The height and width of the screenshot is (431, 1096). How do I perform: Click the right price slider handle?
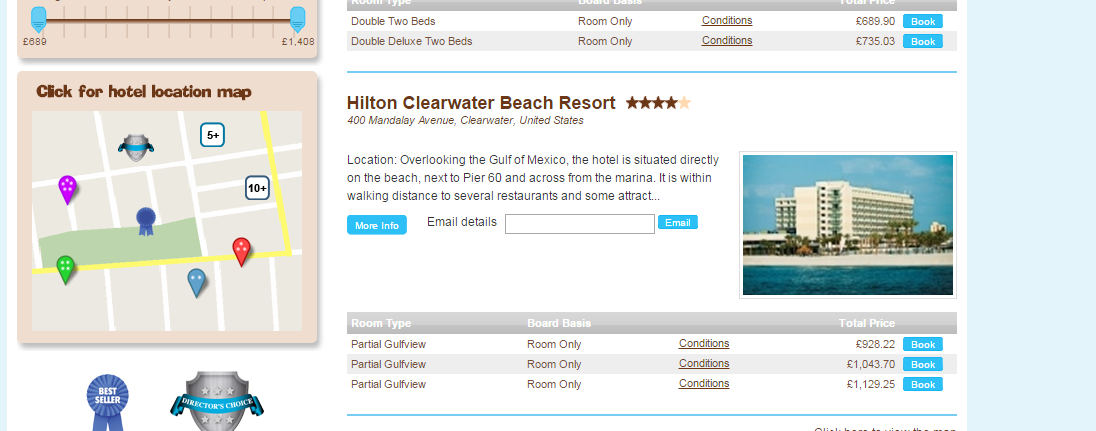[x=297, y=17]
